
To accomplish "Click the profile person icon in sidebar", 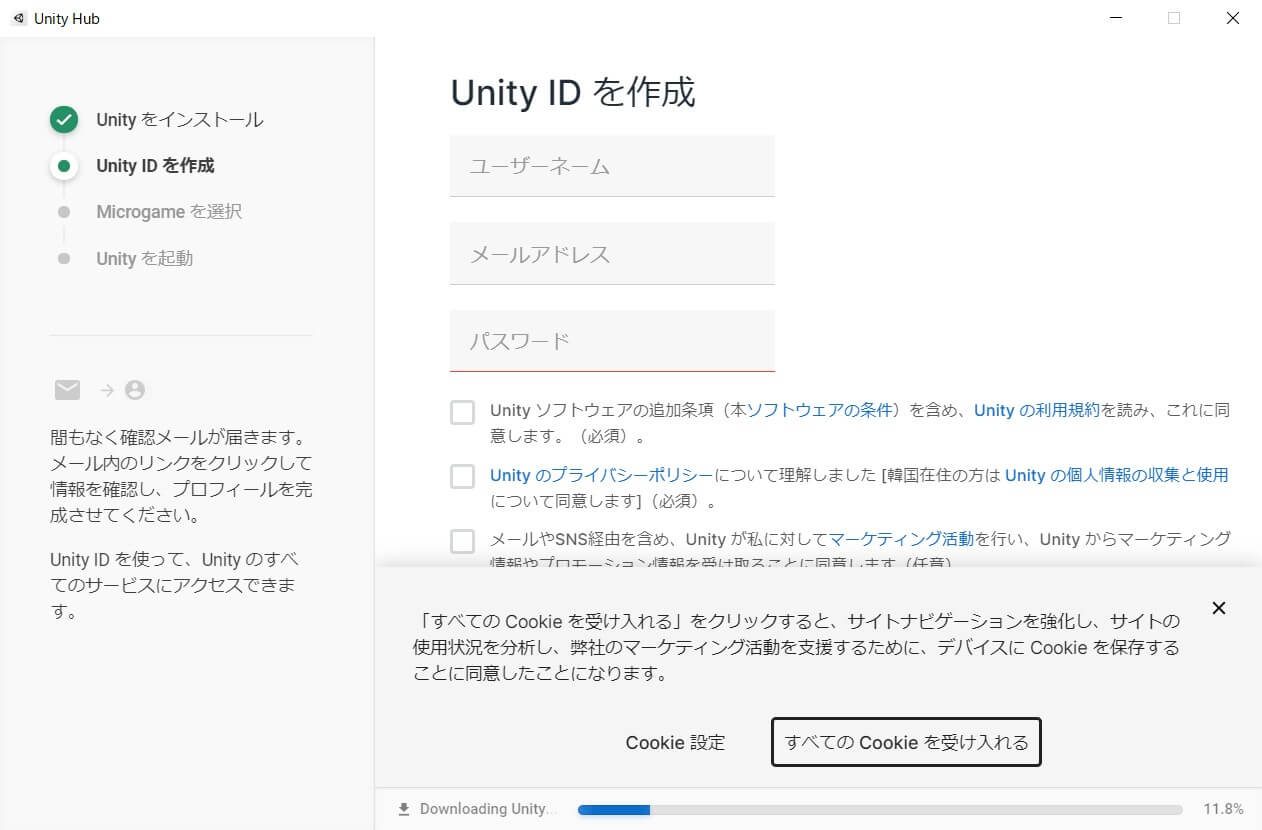I will coord(134,390).
